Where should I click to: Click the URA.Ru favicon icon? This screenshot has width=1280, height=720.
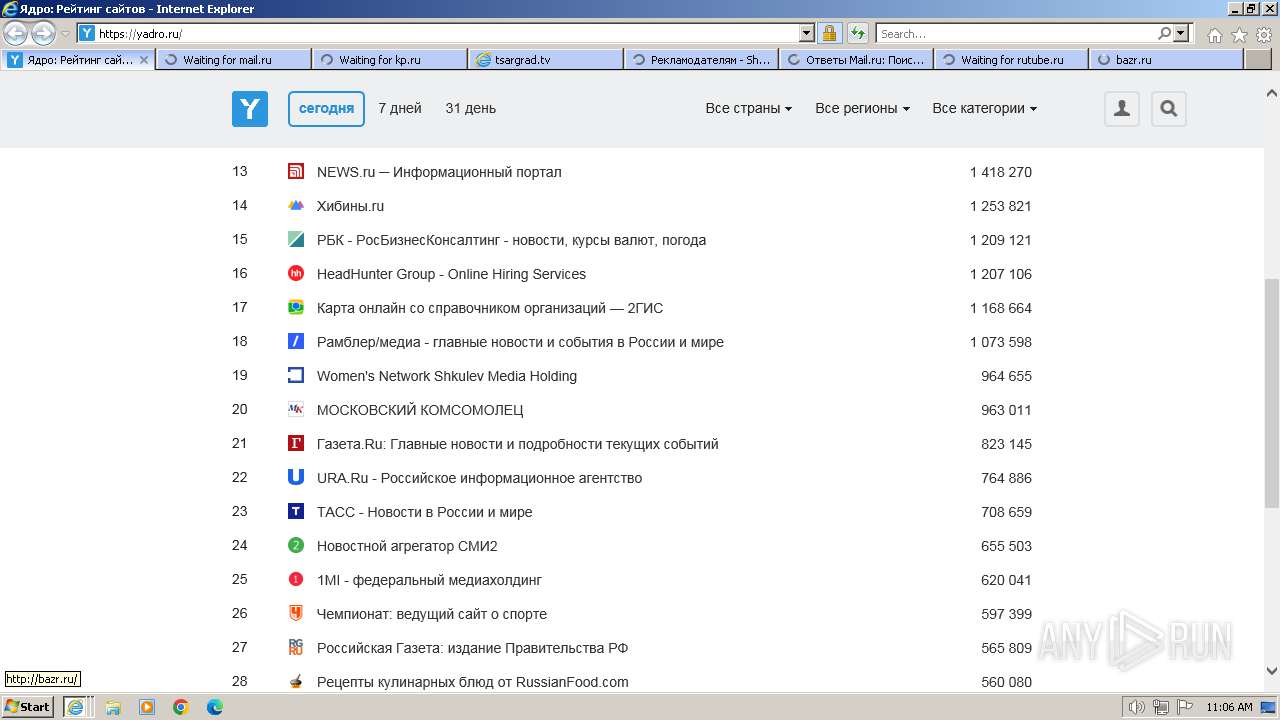(x=296, y=478)
